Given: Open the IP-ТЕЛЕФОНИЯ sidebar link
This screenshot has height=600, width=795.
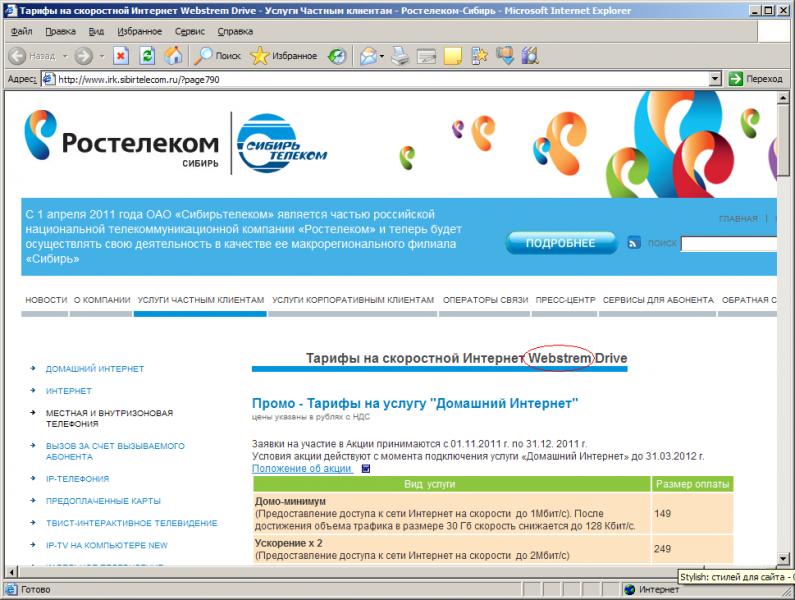Looking at the screenshot, I should tap(77, 479).
